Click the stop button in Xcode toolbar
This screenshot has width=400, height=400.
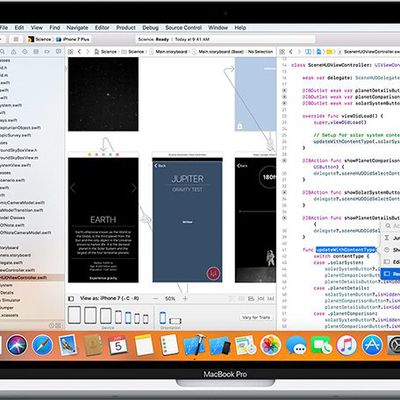16,39
